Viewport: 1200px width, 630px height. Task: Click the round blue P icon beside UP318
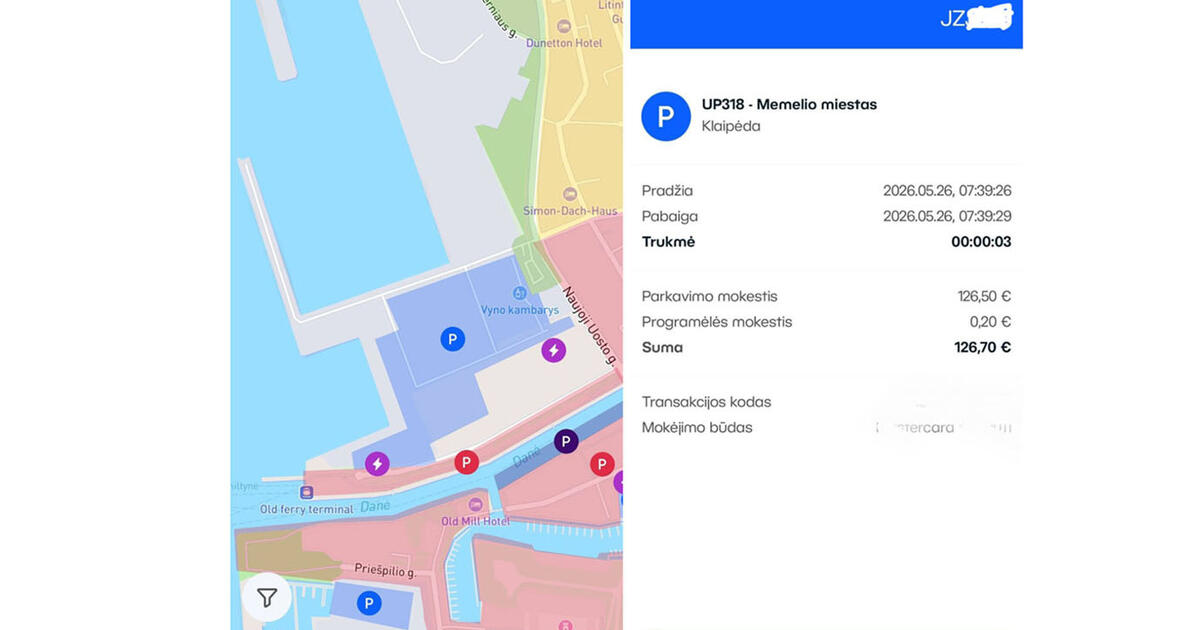point(666,116)
